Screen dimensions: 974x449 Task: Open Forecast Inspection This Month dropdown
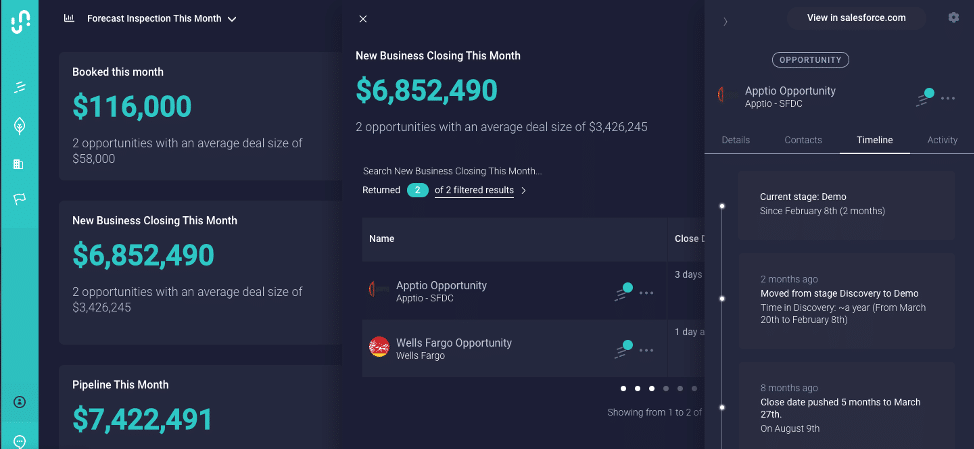pos(162,19)
